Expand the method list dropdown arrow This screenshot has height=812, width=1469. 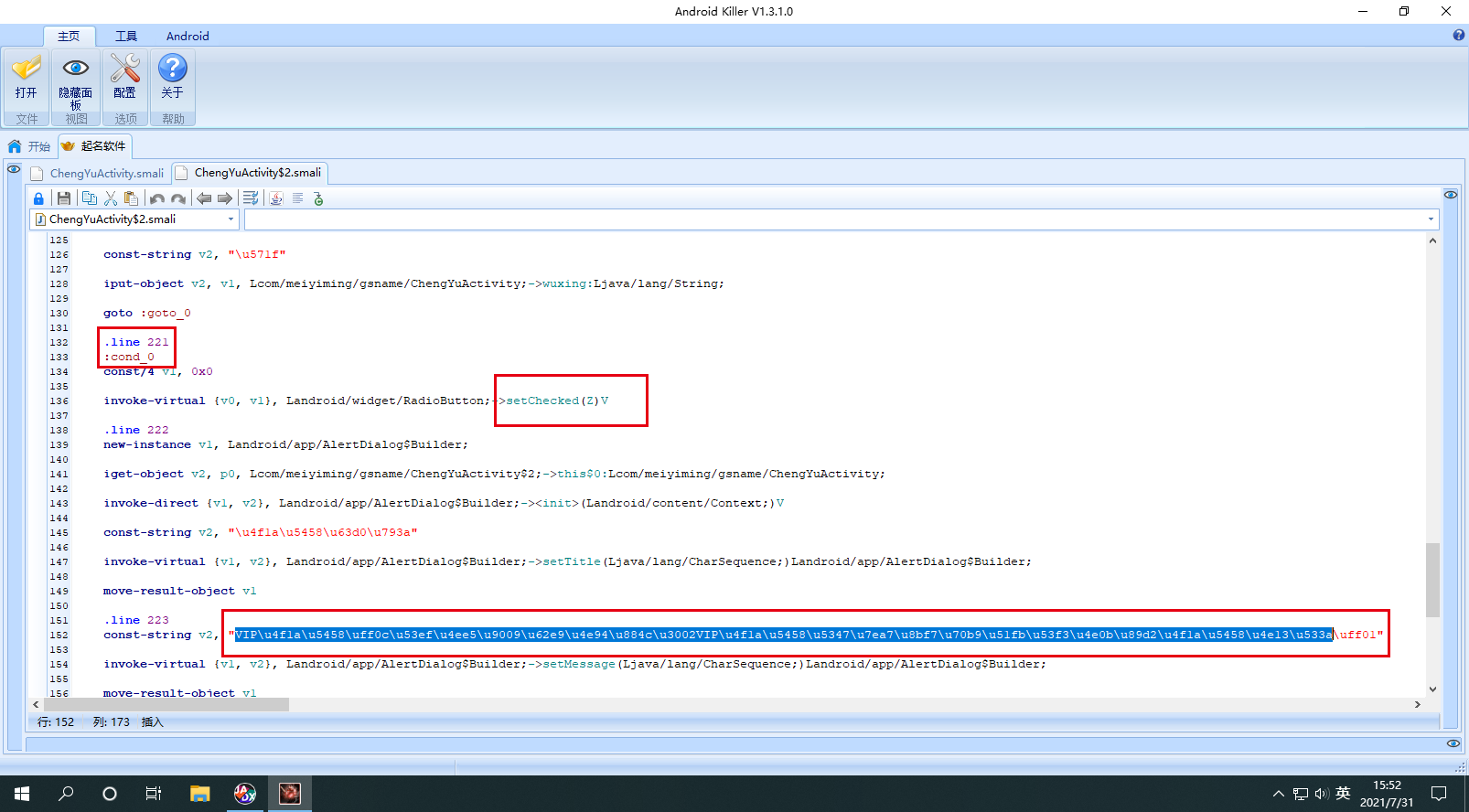pos(1431,219)
